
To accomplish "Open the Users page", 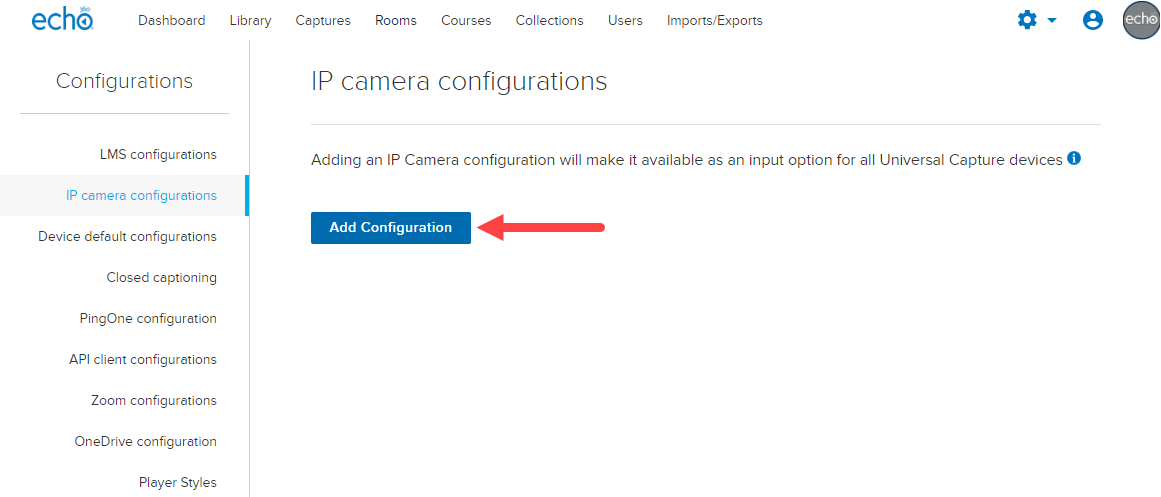I will (x=625, y=20).
